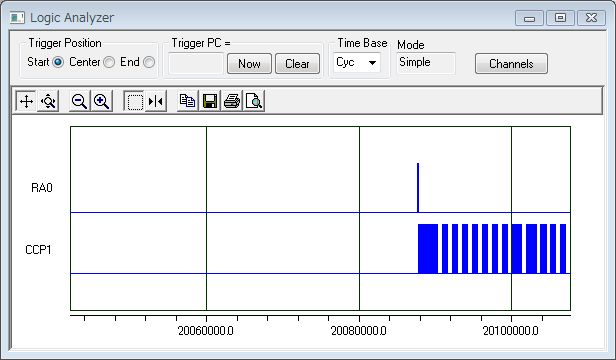Save the waveform with floppy icon

pyautogui.click(x=210, y=101)
